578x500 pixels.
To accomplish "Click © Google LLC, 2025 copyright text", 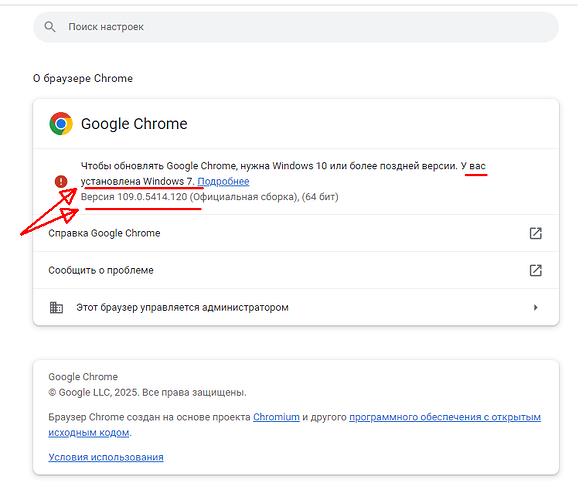I will coord(147,392).
